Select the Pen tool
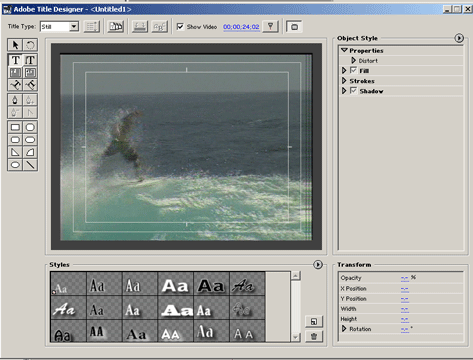Viewport: 473px width, 360px height. point(15,100)
